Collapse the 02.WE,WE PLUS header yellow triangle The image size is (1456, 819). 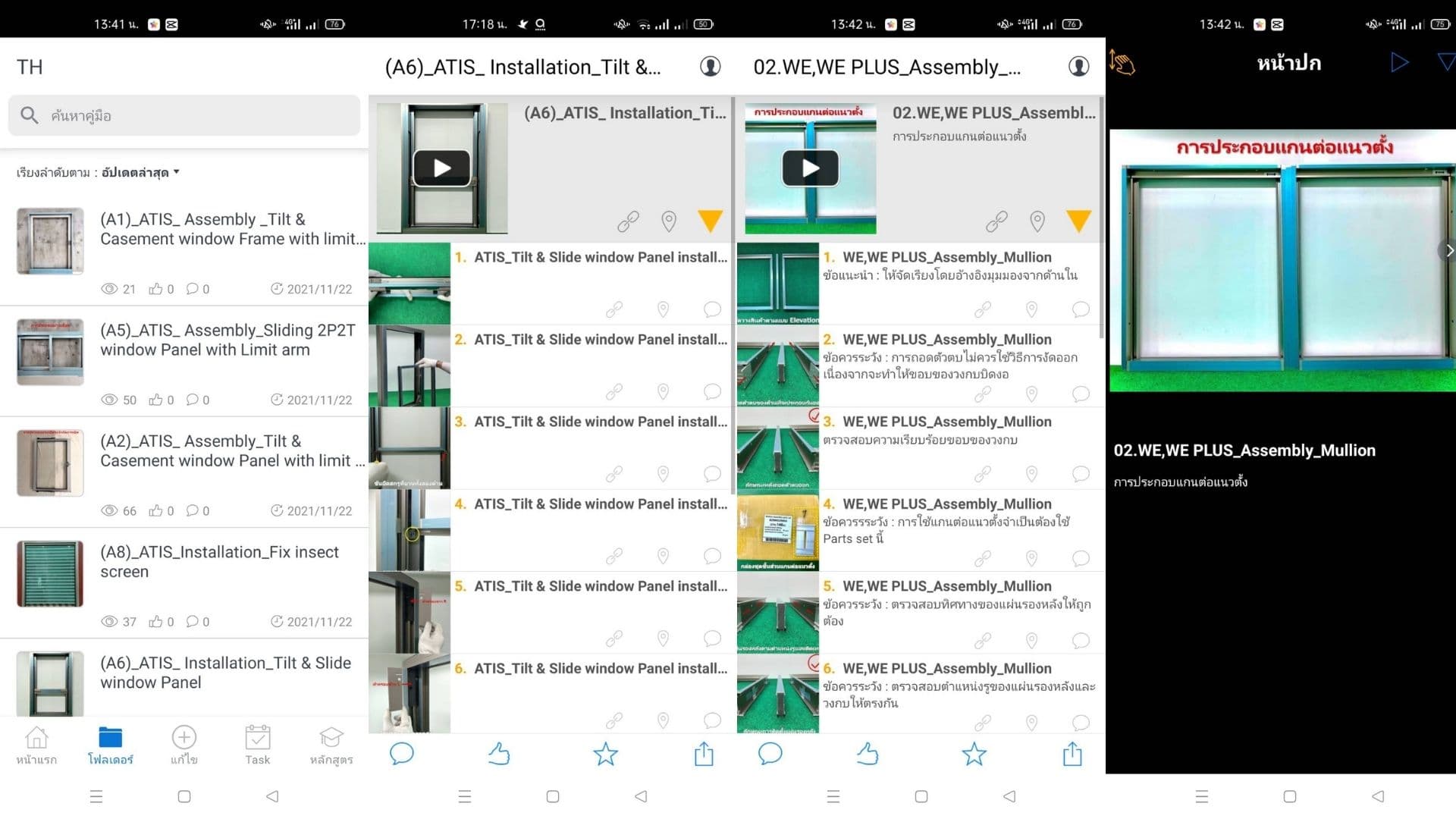(x=1078, y=221)
